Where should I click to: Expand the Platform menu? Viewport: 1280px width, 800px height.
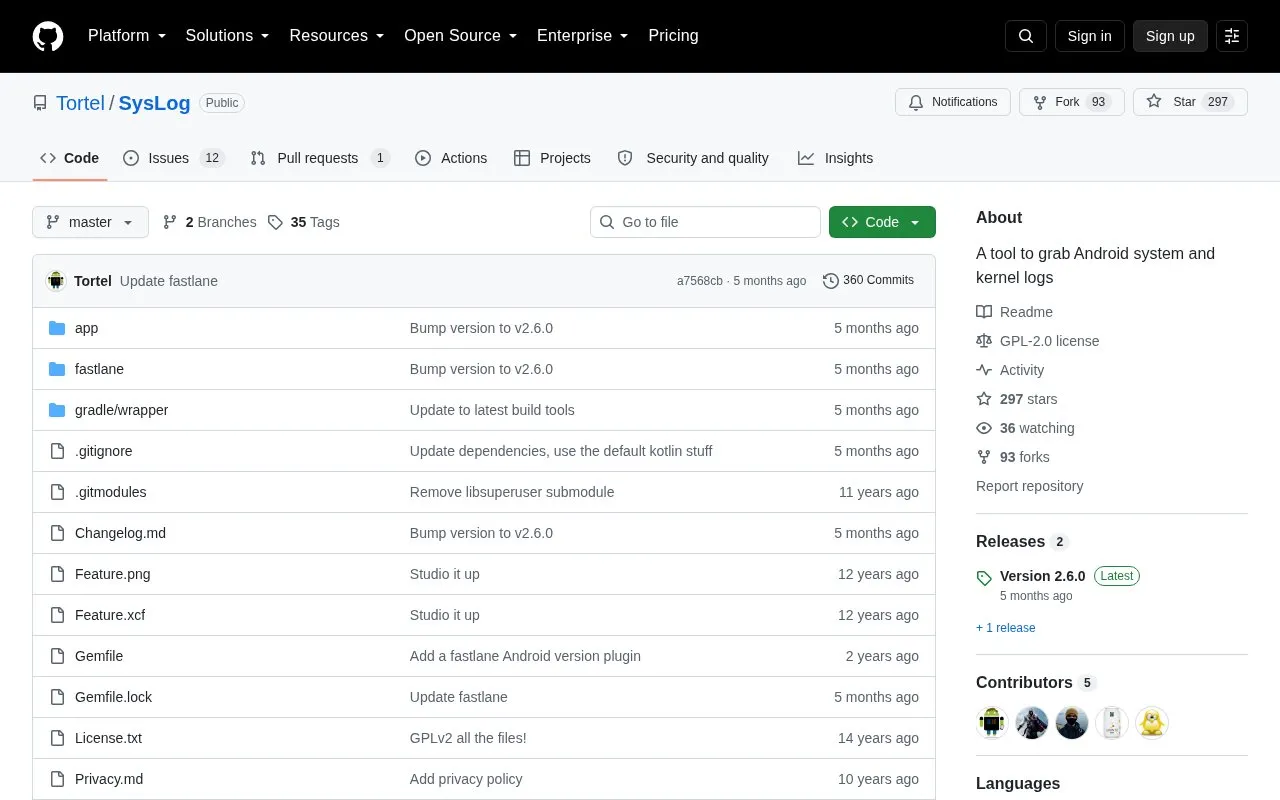(x=127, y=36)
